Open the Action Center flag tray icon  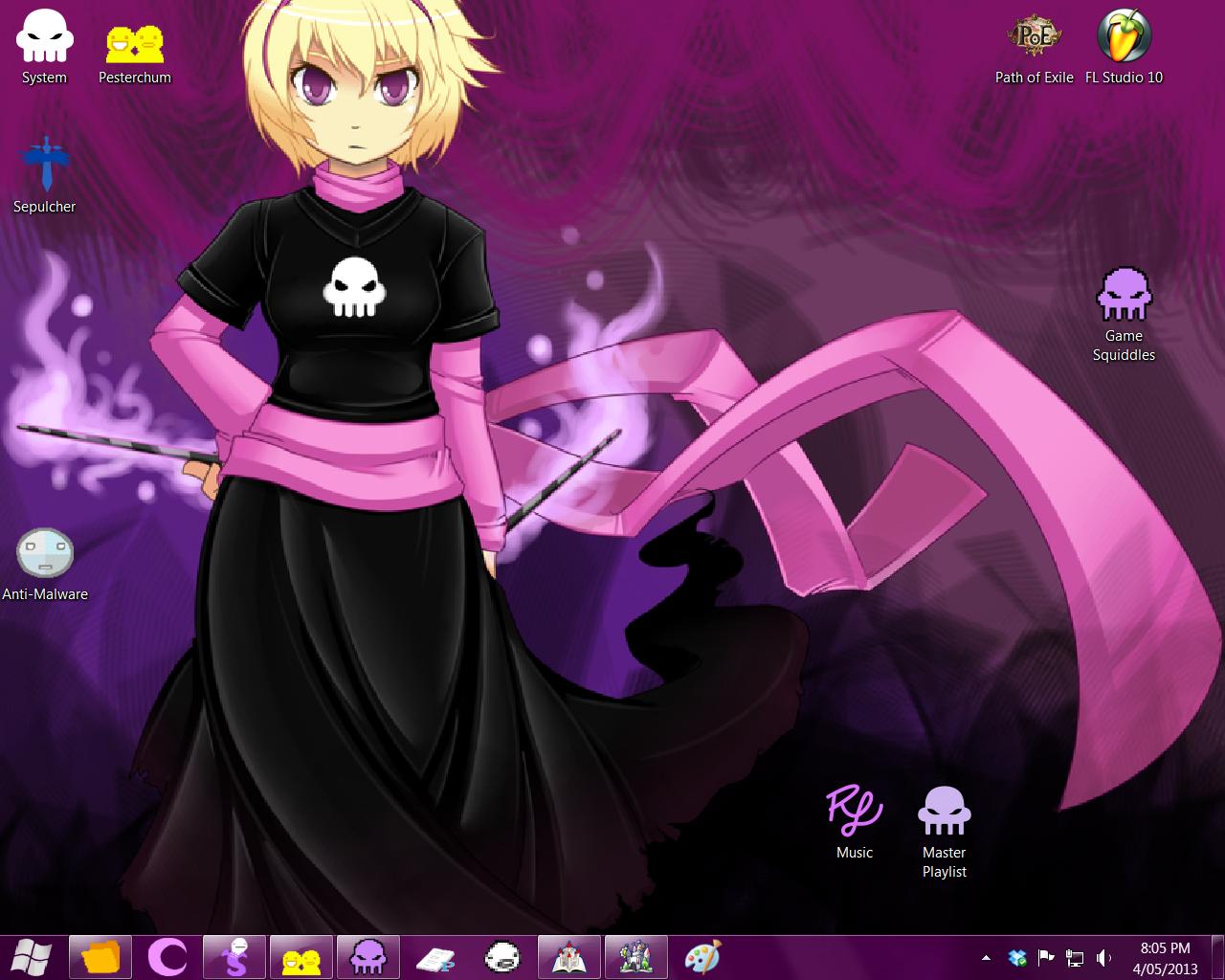pyautogui.click(x=1046, y=957)
